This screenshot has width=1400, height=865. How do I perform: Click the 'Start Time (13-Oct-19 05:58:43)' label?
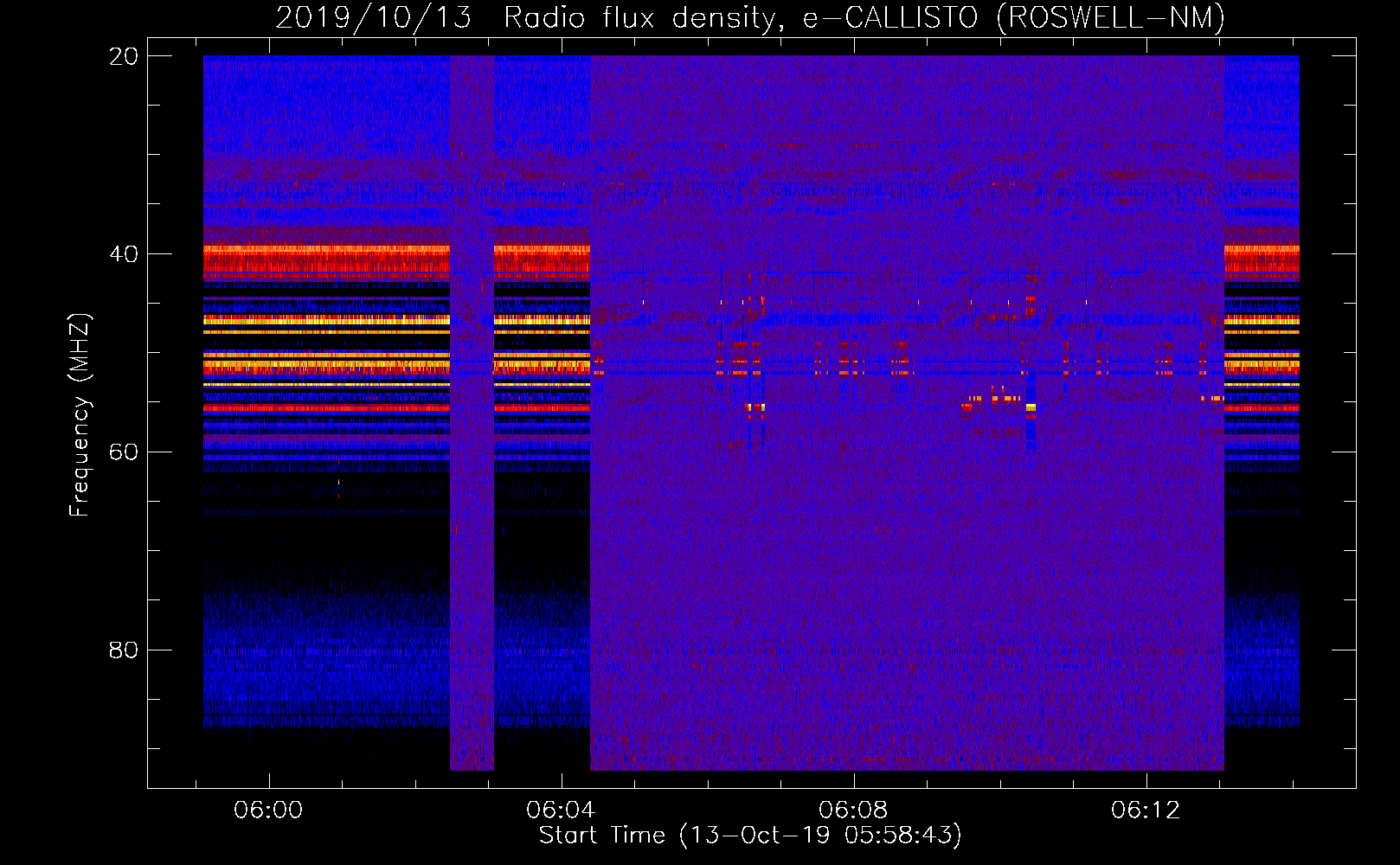pyautogui.click(x=750, y=836)
